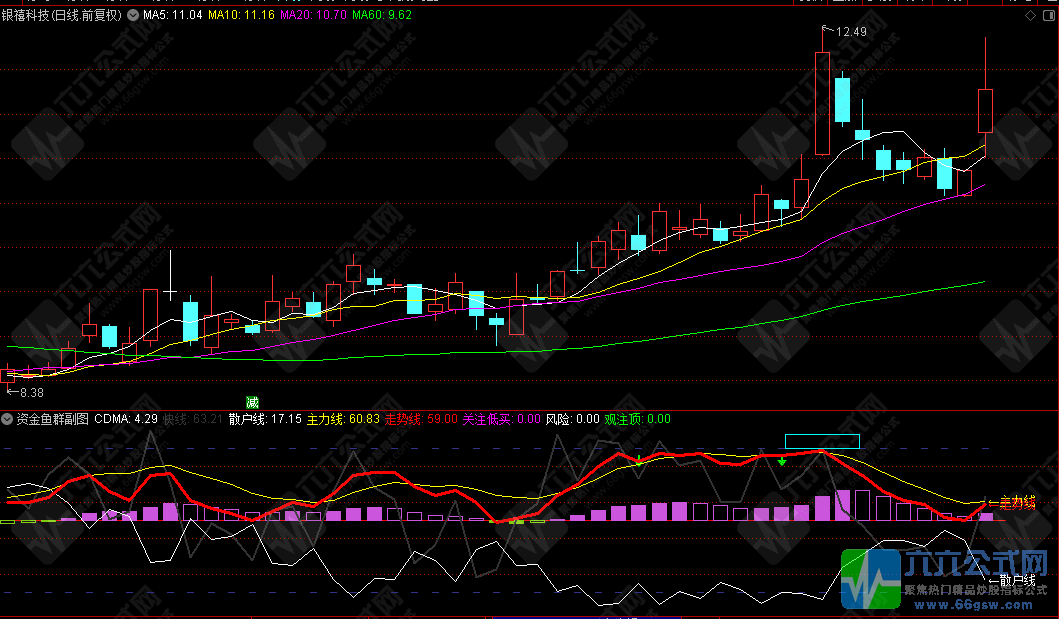Click the magenta 关注低买: 0.00 label
Viewport: 1059px width, 619px height.
pos(501,419)
